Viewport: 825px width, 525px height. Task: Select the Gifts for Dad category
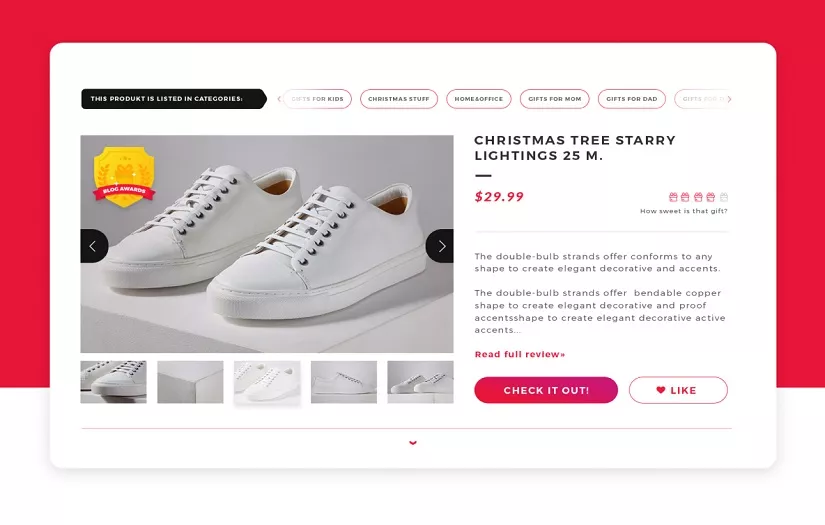632,99
